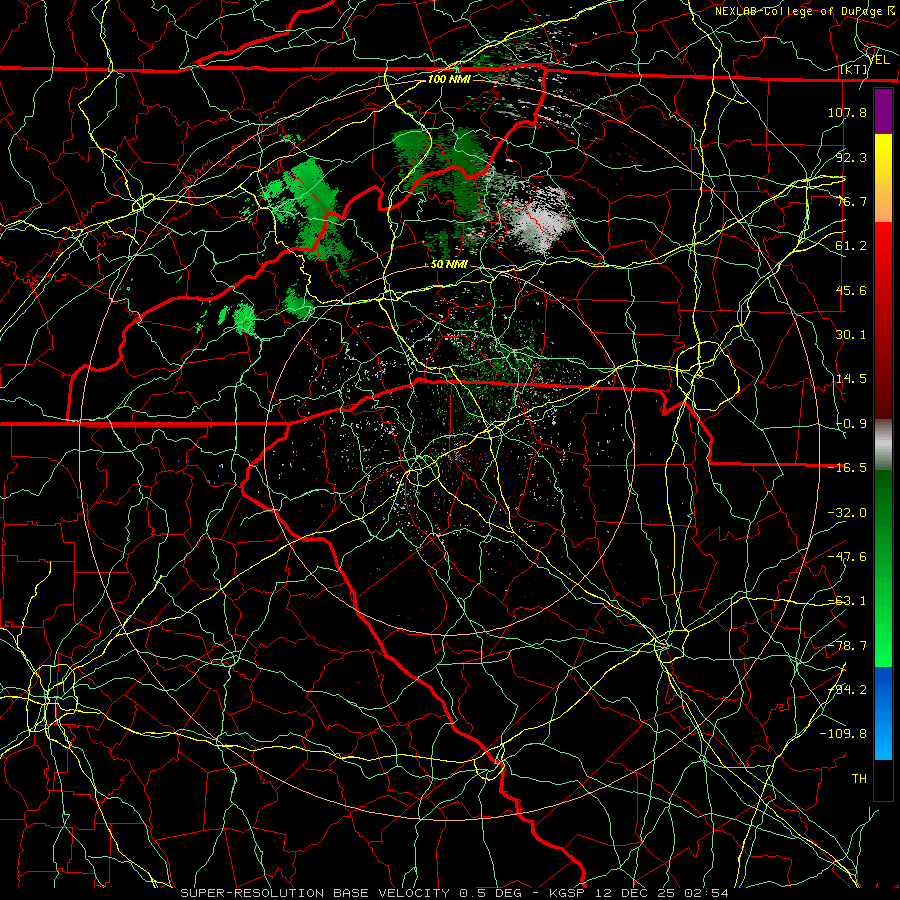Screen dimensions: 900x900
Task: Pick the green segment of the velocity scale
Action: tap(883, 569)
